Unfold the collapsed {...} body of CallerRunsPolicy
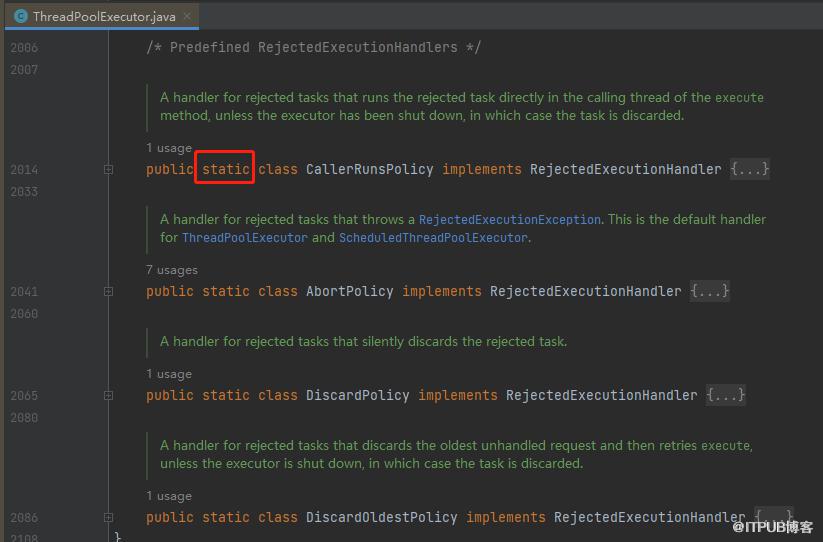823x542 pixels. tap(750, 169)
